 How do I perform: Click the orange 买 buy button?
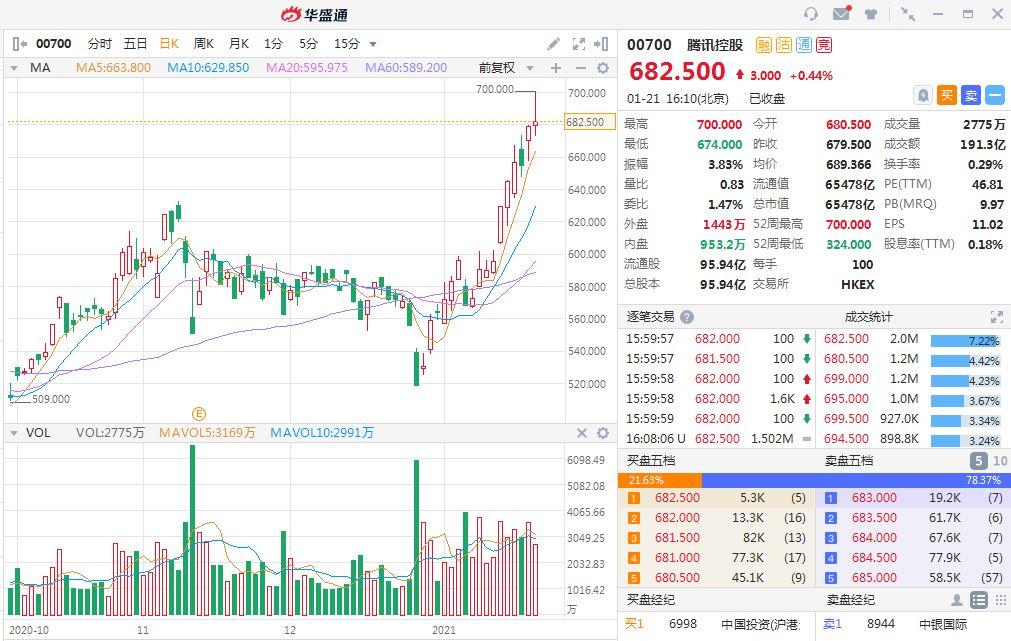(947, 95)
